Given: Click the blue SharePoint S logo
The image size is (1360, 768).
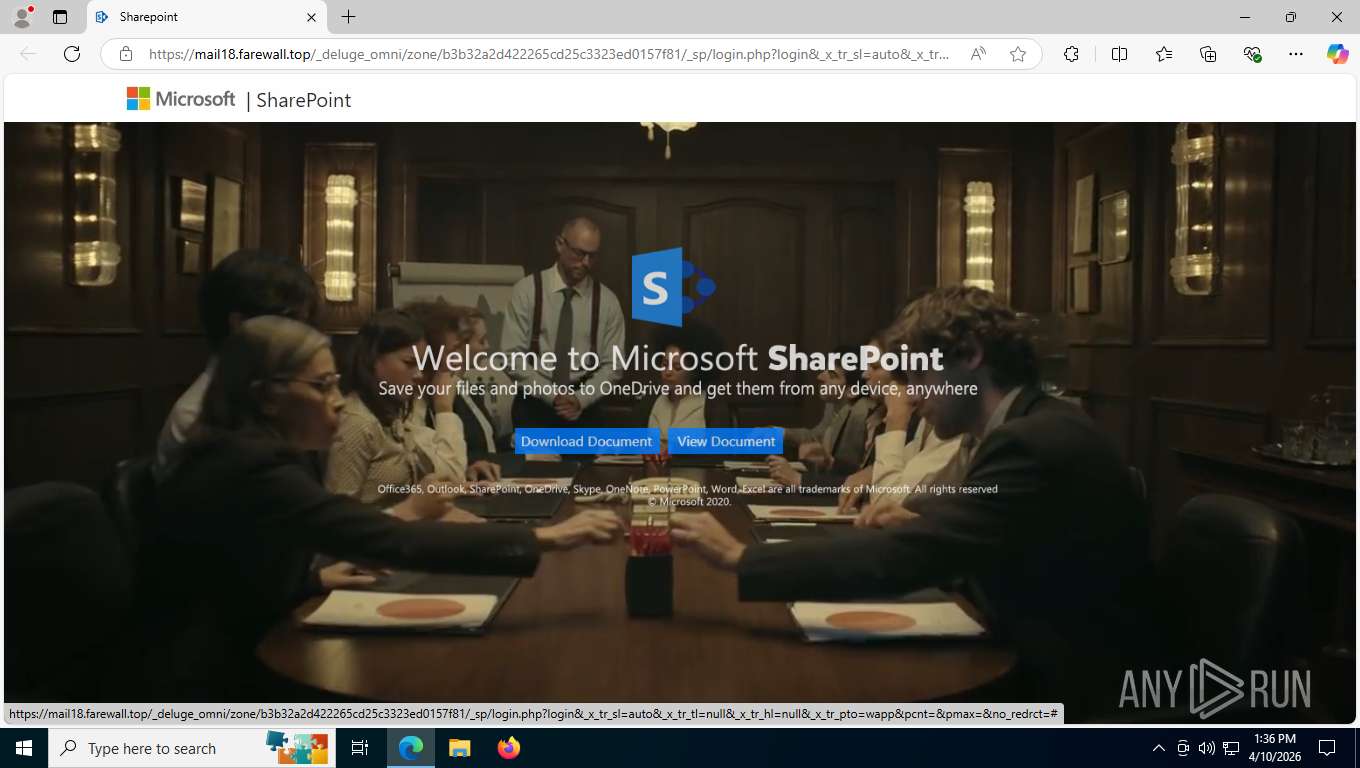Looking at the screenshot, I should (x=673, y=287).
